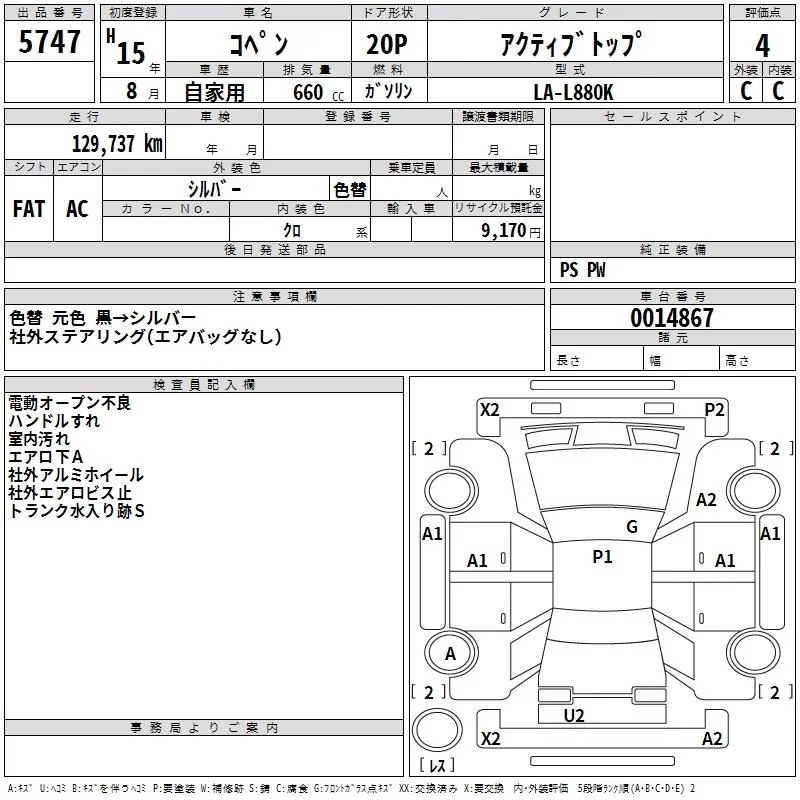The image size is (800, 800).
Task: Click the X2 mark at the diagram's top-left
Action: pyautogui.click(x=490, y=409)
